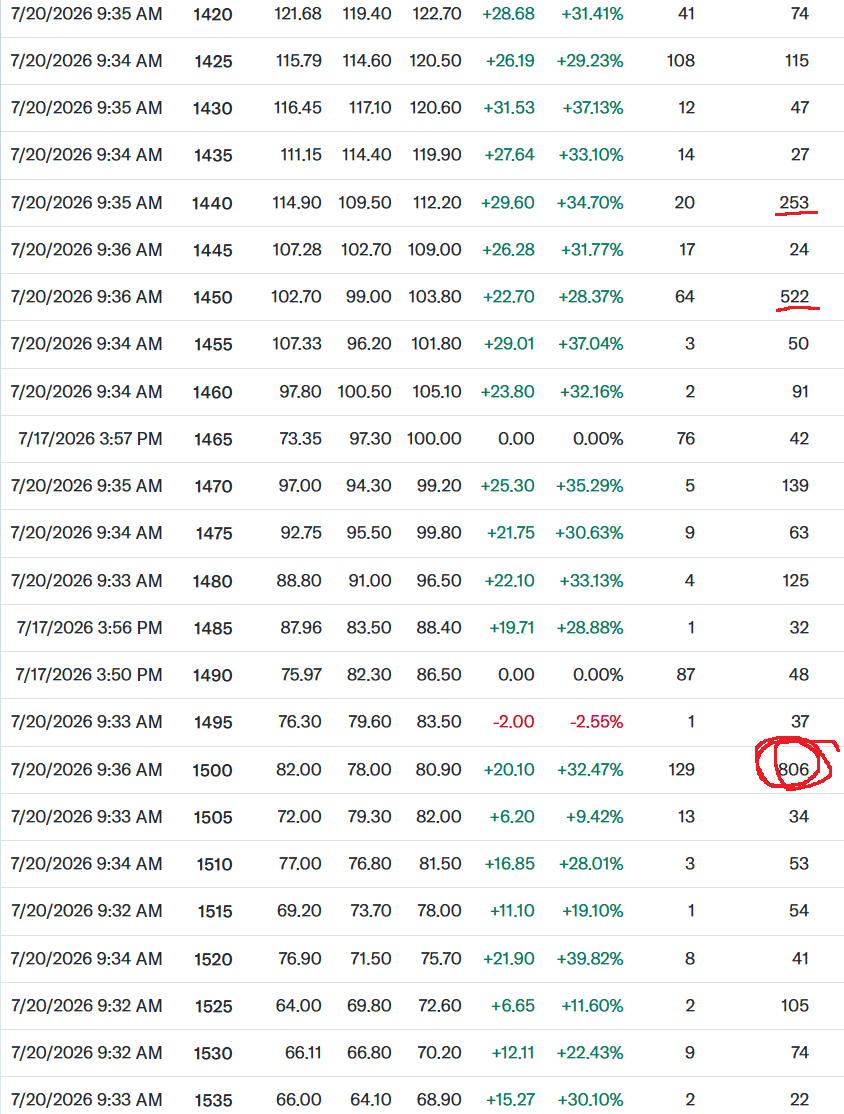This screenshot has width=844, height=1114.
Task: Select open interest 139 on strike 1470
Action: [x=795, y=486]
